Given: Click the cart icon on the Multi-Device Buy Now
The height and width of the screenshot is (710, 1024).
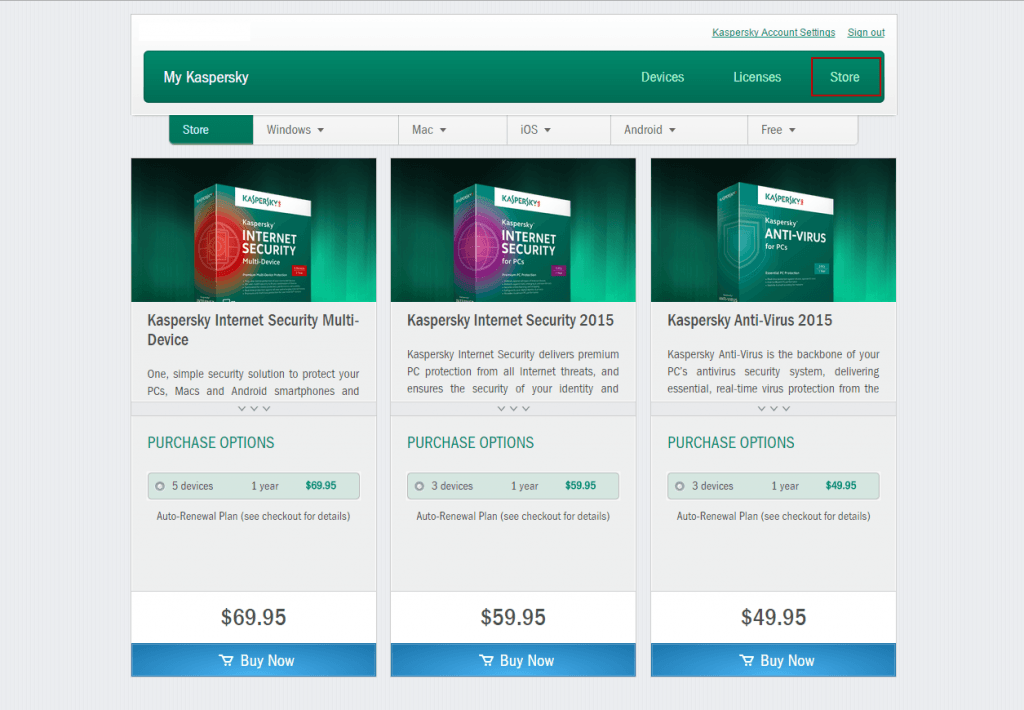Looking at the screenshot, I should (x=226, y=660).
